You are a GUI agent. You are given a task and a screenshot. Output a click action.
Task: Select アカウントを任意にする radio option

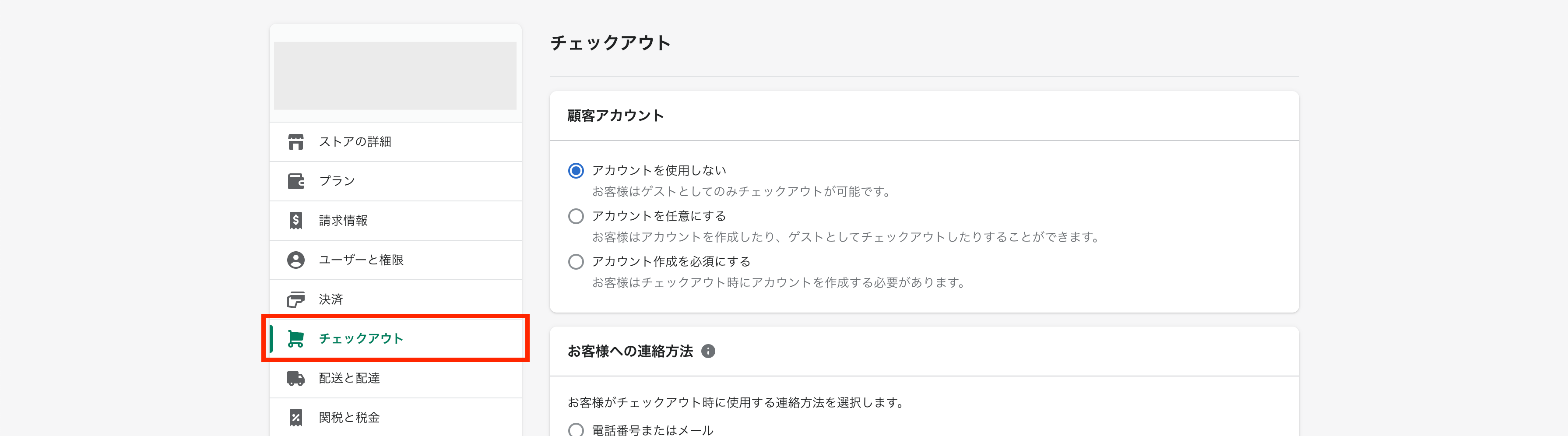576,216
